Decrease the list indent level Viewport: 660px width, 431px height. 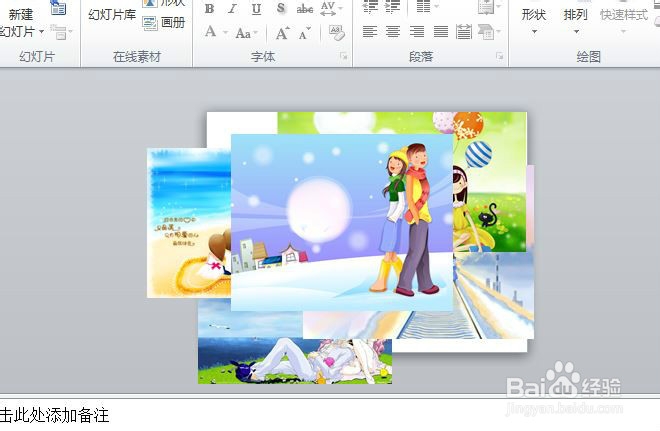(370, 6)
